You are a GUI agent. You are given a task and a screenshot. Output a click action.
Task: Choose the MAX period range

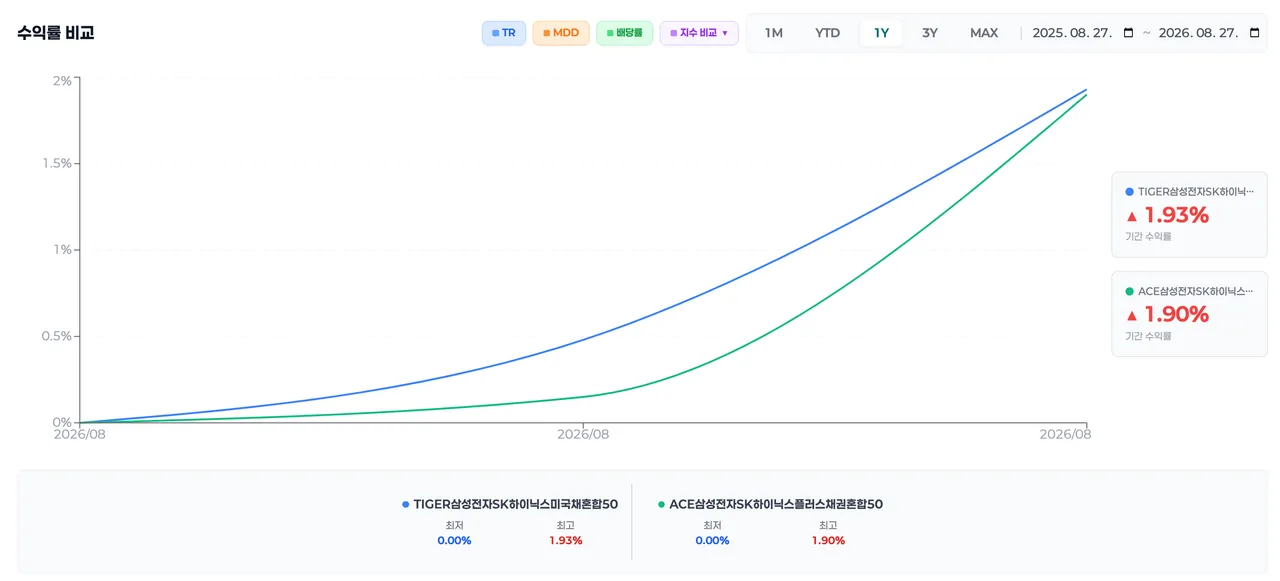pos(984,33)
